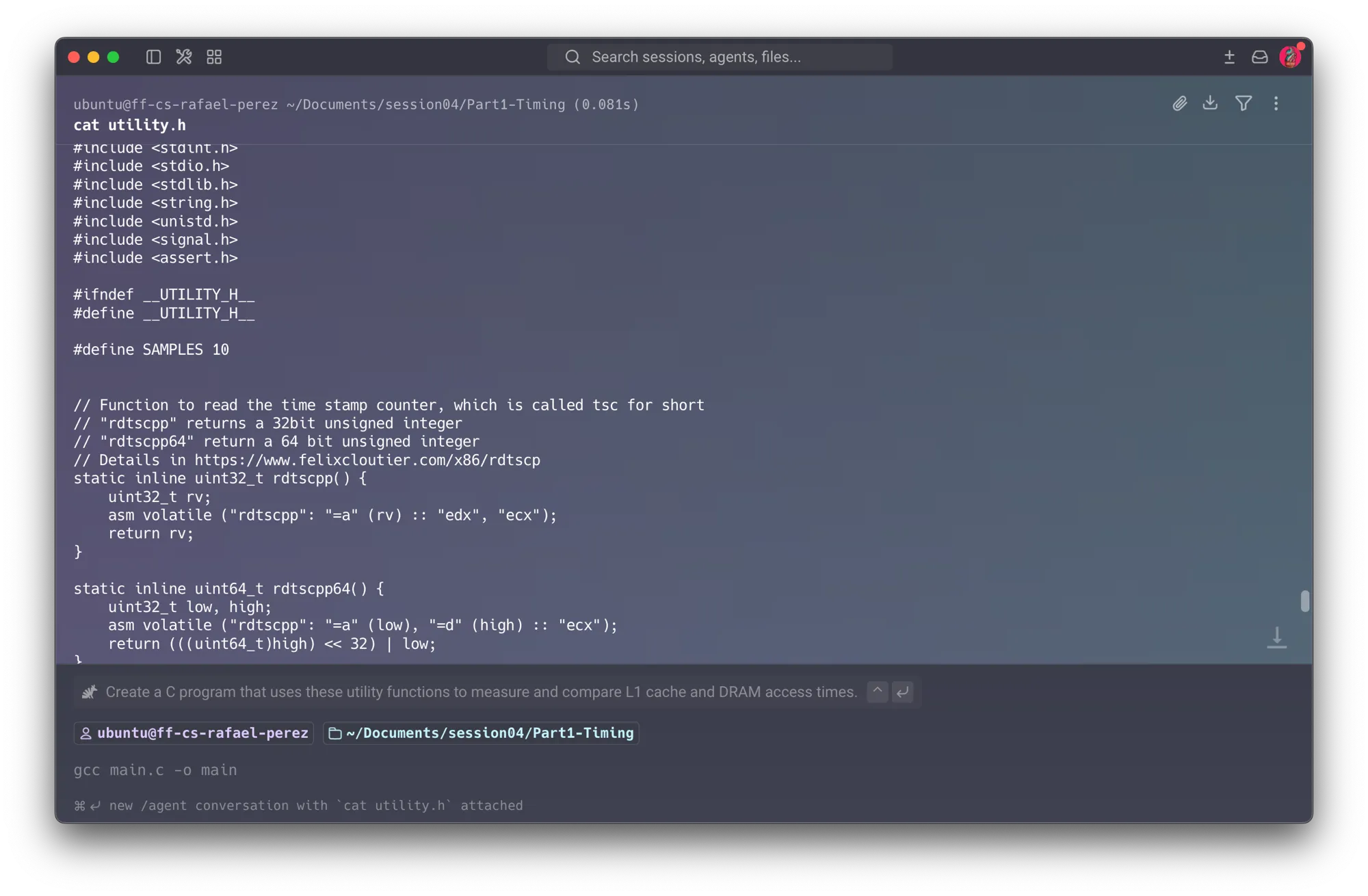Click the gcc main.c -o main input line
This screenshot has height=896, width=1368.
point(155,770)
